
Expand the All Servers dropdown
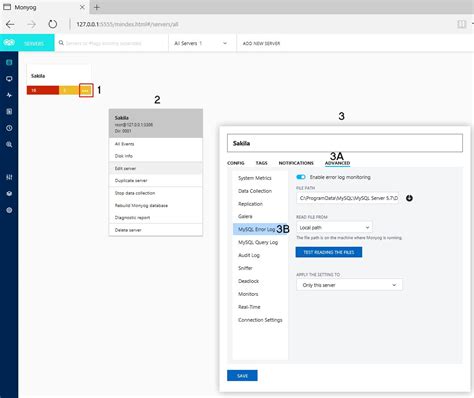(201, 43)
